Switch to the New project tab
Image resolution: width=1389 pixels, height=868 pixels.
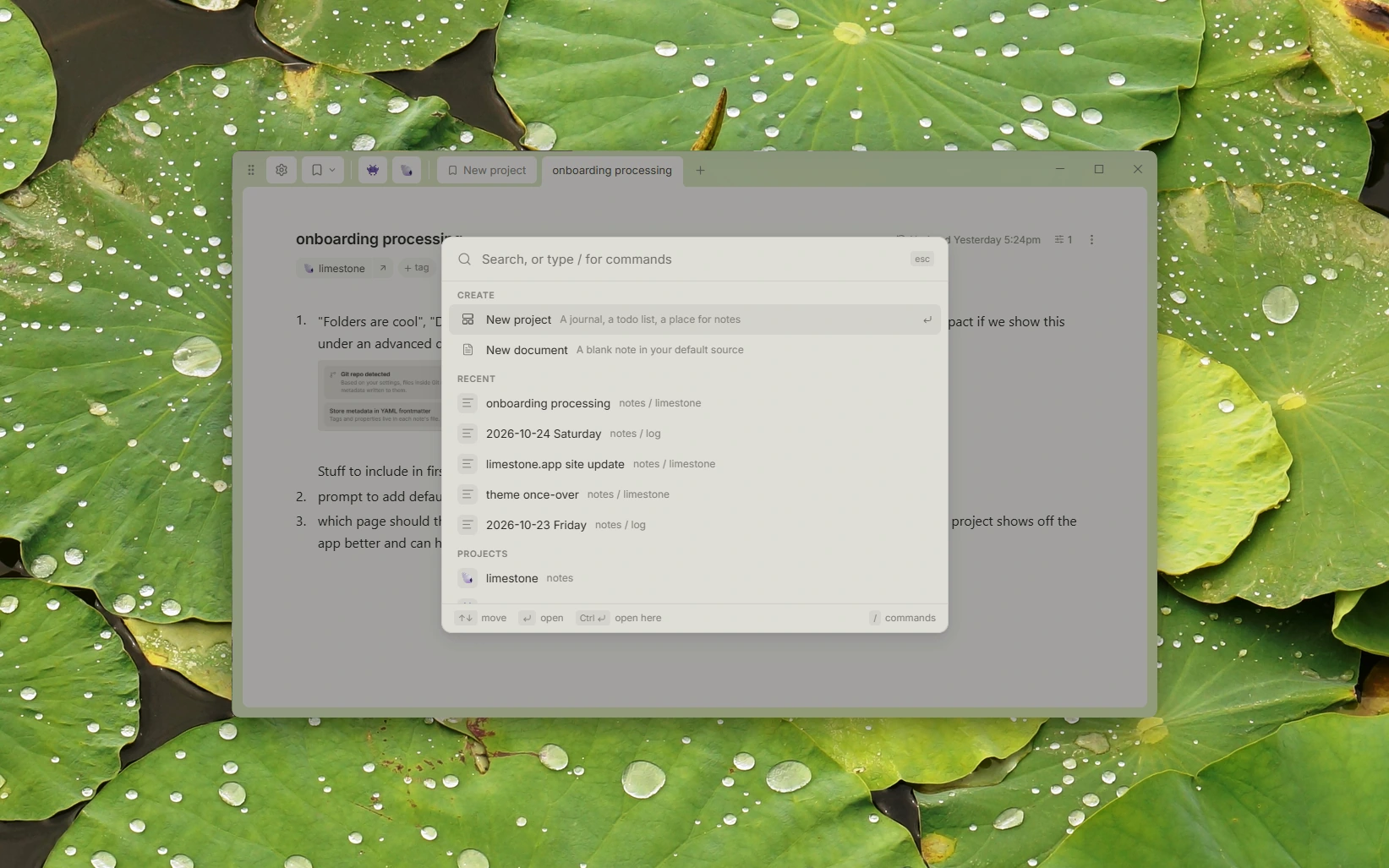pyautogui.click(x=487, y=170)
